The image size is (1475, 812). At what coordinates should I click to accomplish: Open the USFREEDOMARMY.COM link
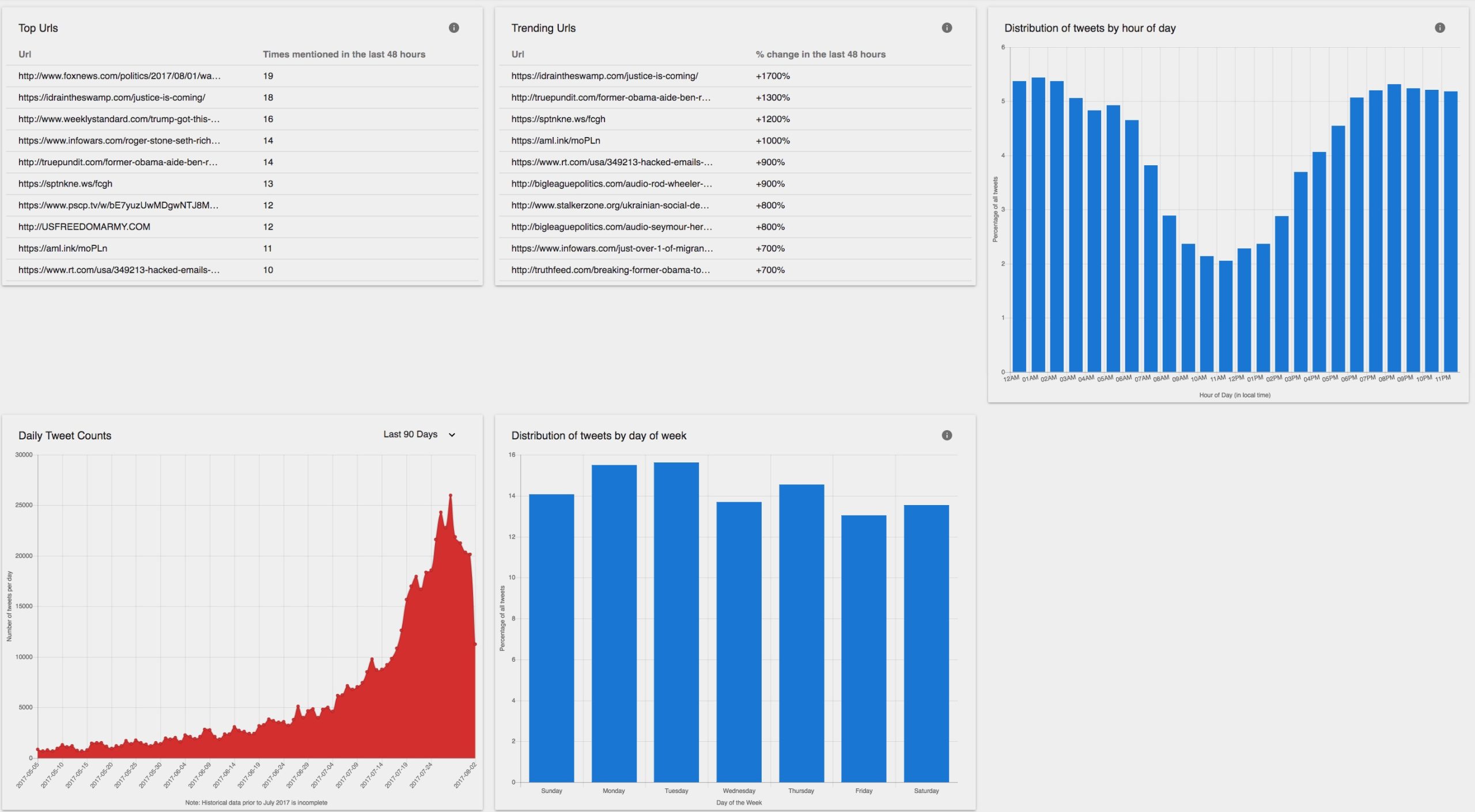coord(84,226)
